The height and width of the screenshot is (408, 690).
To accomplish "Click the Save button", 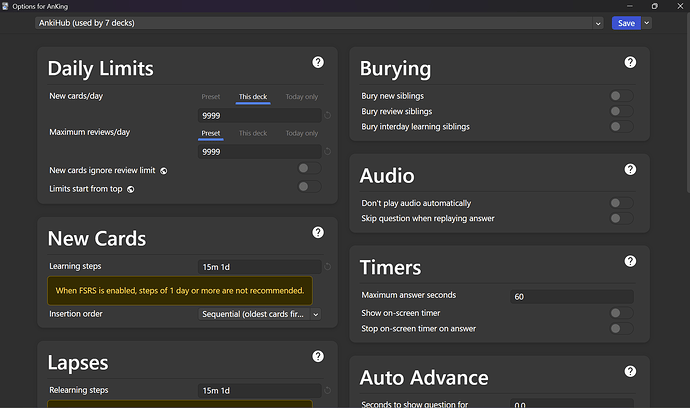I will pyautogui.click(x=626, y=22).
